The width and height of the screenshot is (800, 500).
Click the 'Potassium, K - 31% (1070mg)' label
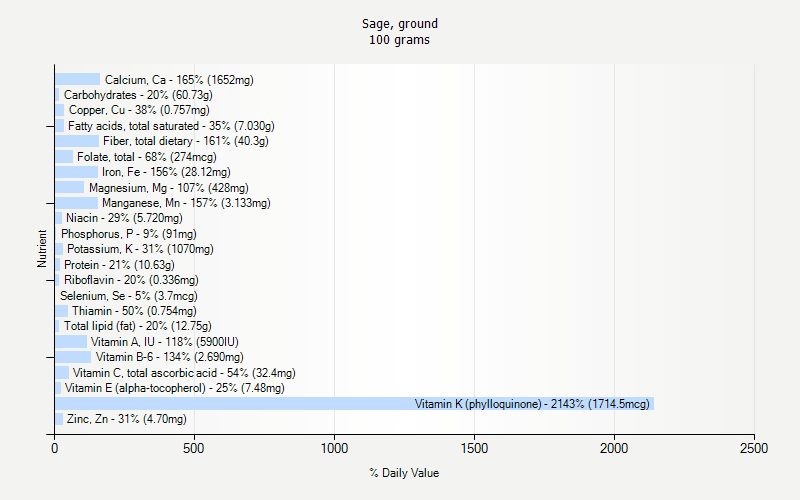140,249
